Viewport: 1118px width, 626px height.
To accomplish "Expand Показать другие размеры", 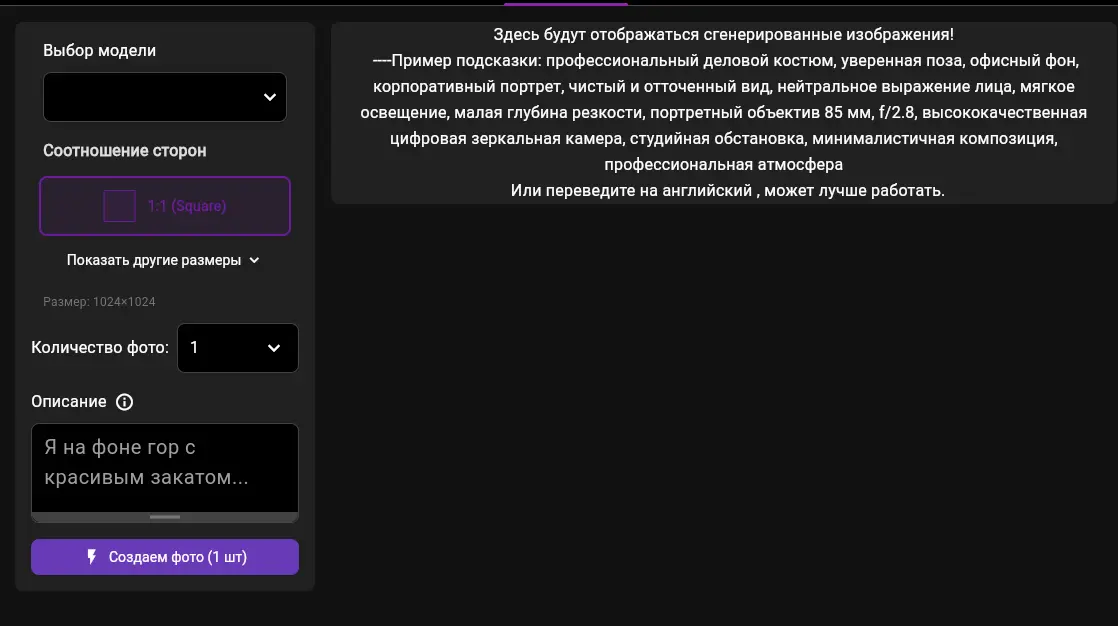I will point(154,260).
